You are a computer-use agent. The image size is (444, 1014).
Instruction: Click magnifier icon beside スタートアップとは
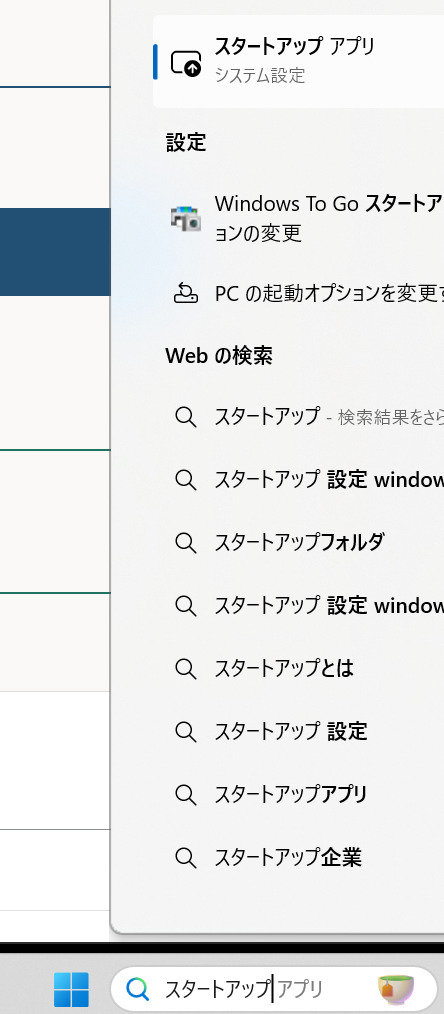tap(186, 669)
